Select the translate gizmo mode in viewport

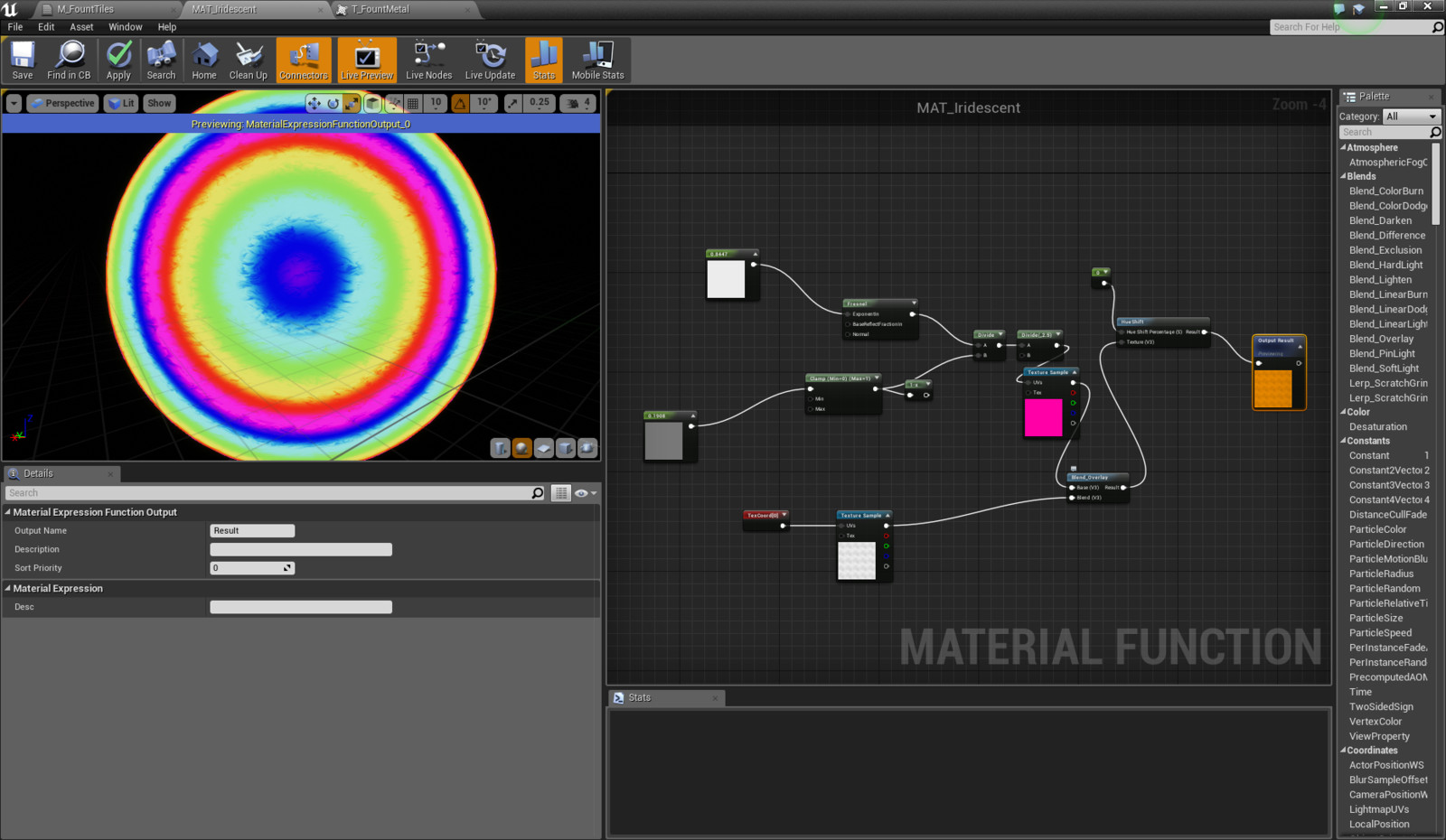[x=314, y=103]
